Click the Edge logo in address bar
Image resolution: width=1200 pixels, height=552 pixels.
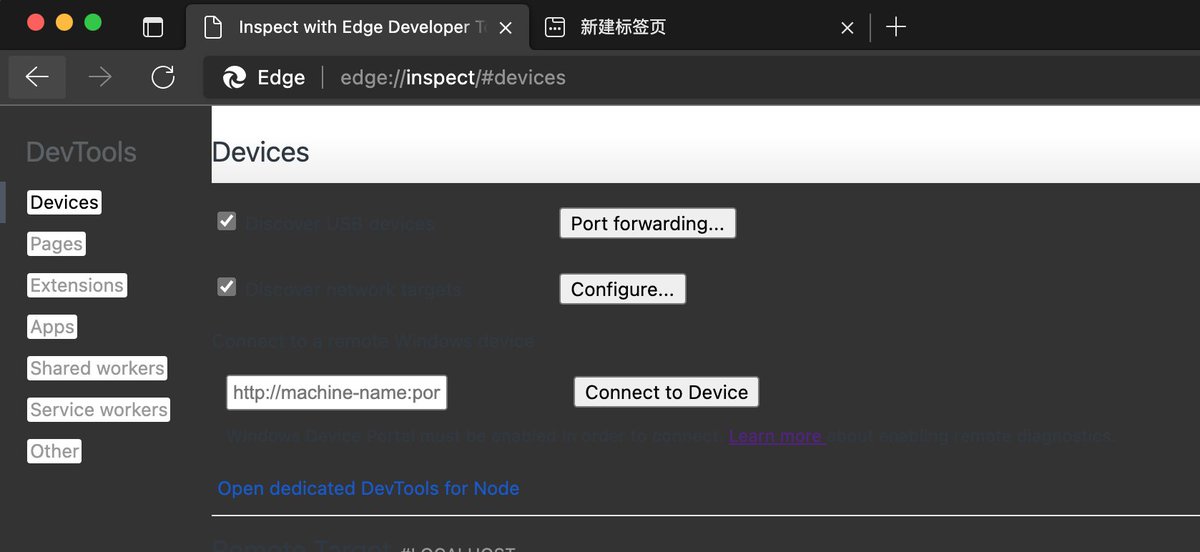pos(234,78)
